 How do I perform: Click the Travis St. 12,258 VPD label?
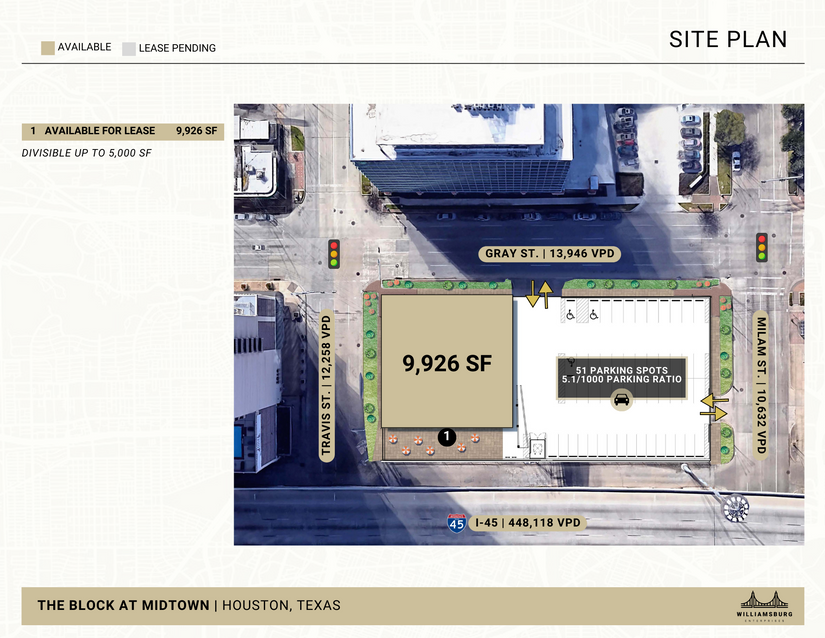pos(326,386)
